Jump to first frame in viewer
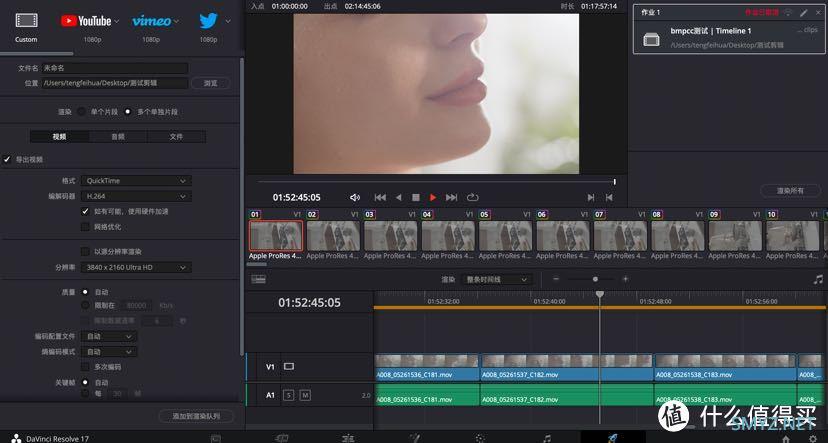This screenshot has width=828, height=443. (380, 197)
